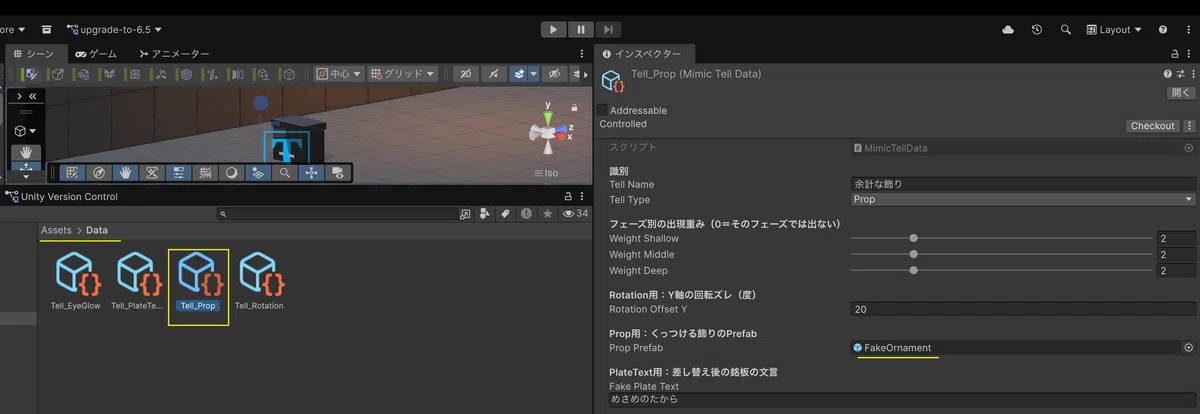Image resolution: width=1200 pixels, height=414 pixels.
Task: Open the scene effects dropdown arrow
Action: pos(534,74)
